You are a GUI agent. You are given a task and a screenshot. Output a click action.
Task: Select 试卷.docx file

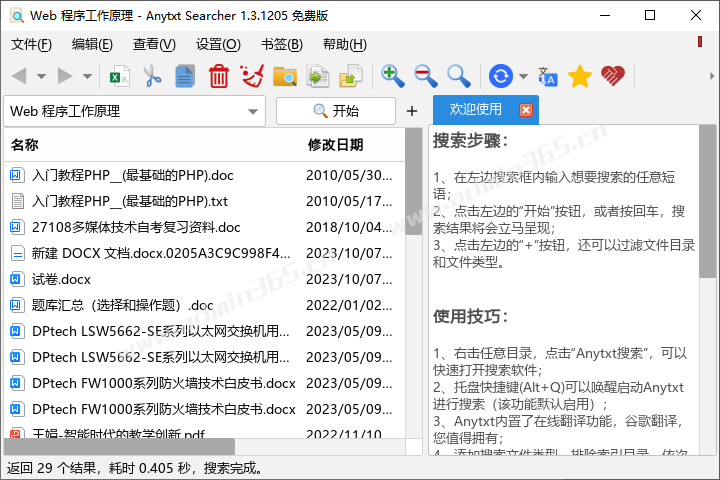click(61, 279)
